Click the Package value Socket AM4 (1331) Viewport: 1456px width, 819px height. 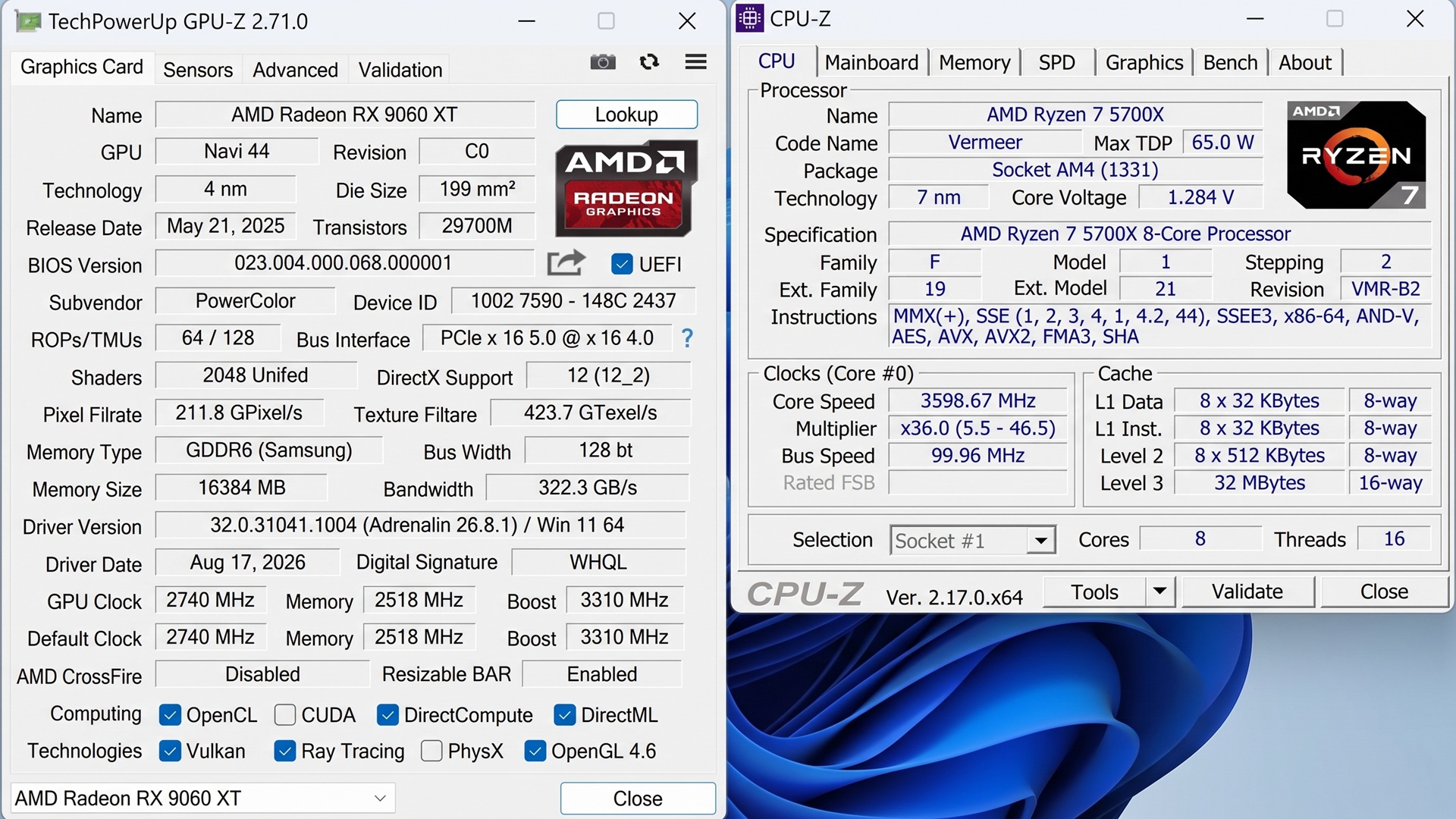[x=1075, y=170]
